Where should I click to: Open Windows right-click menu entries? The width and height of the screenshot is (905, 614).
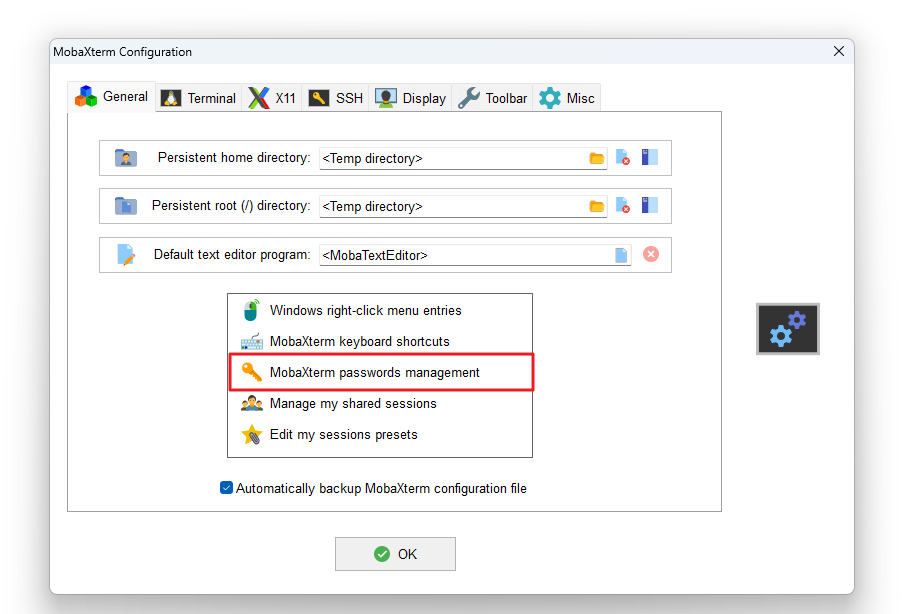[x=380, y=310]
